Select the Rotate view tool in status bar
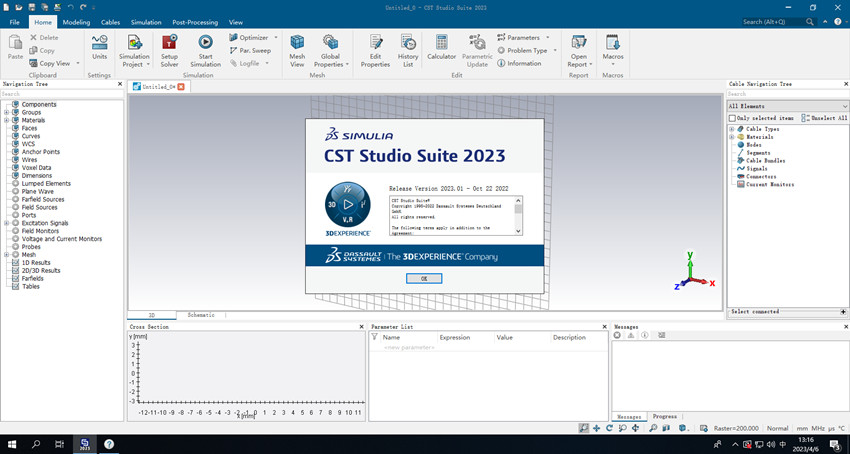The height and width of the screenshot is (454, 850). [x=609, y=428]
